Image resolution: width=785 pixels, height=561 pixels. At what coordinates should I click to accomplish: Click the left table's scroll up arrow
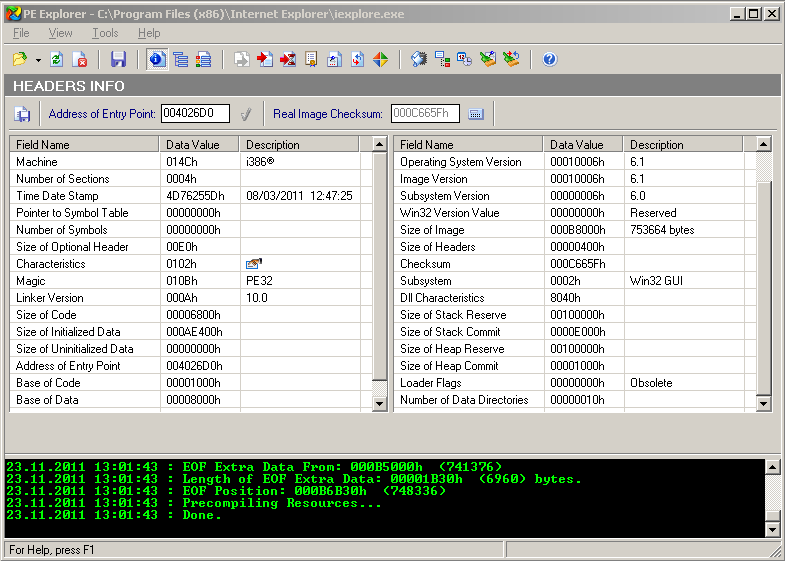380,145
